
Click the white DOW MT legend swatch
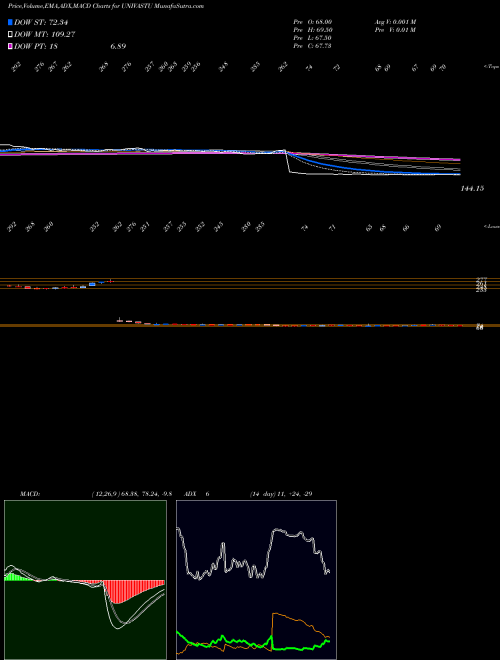pos(10,34)
